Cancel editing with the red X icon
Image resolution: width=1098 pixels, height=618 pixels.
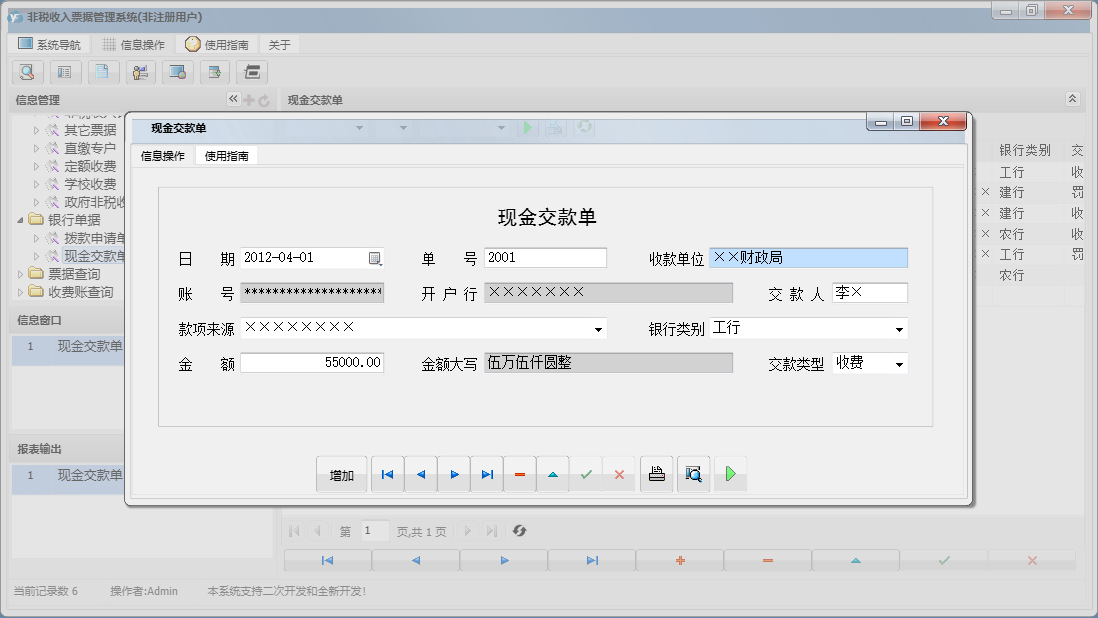point(619,474)
